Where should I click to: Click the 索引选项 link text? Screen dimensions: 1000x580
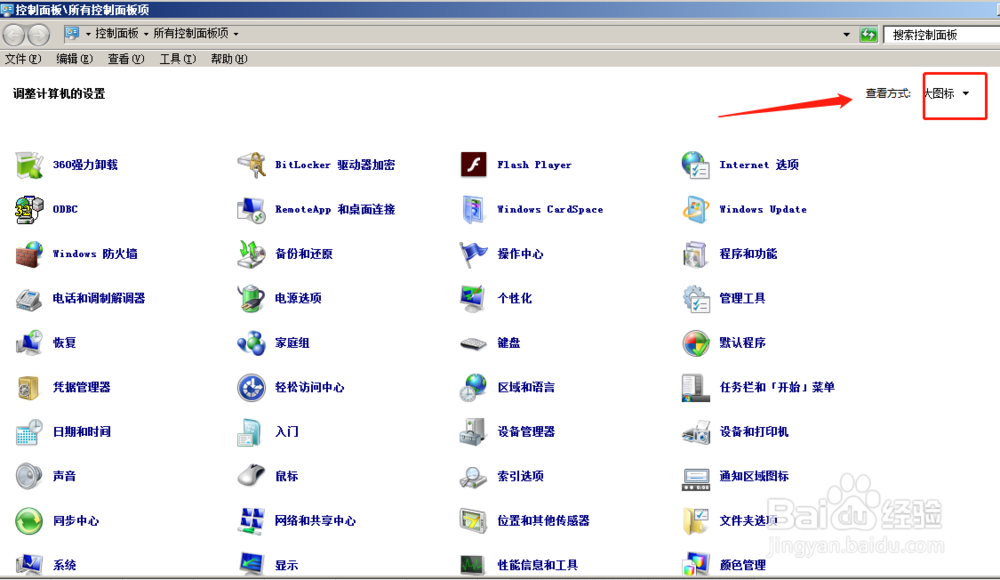520,476
